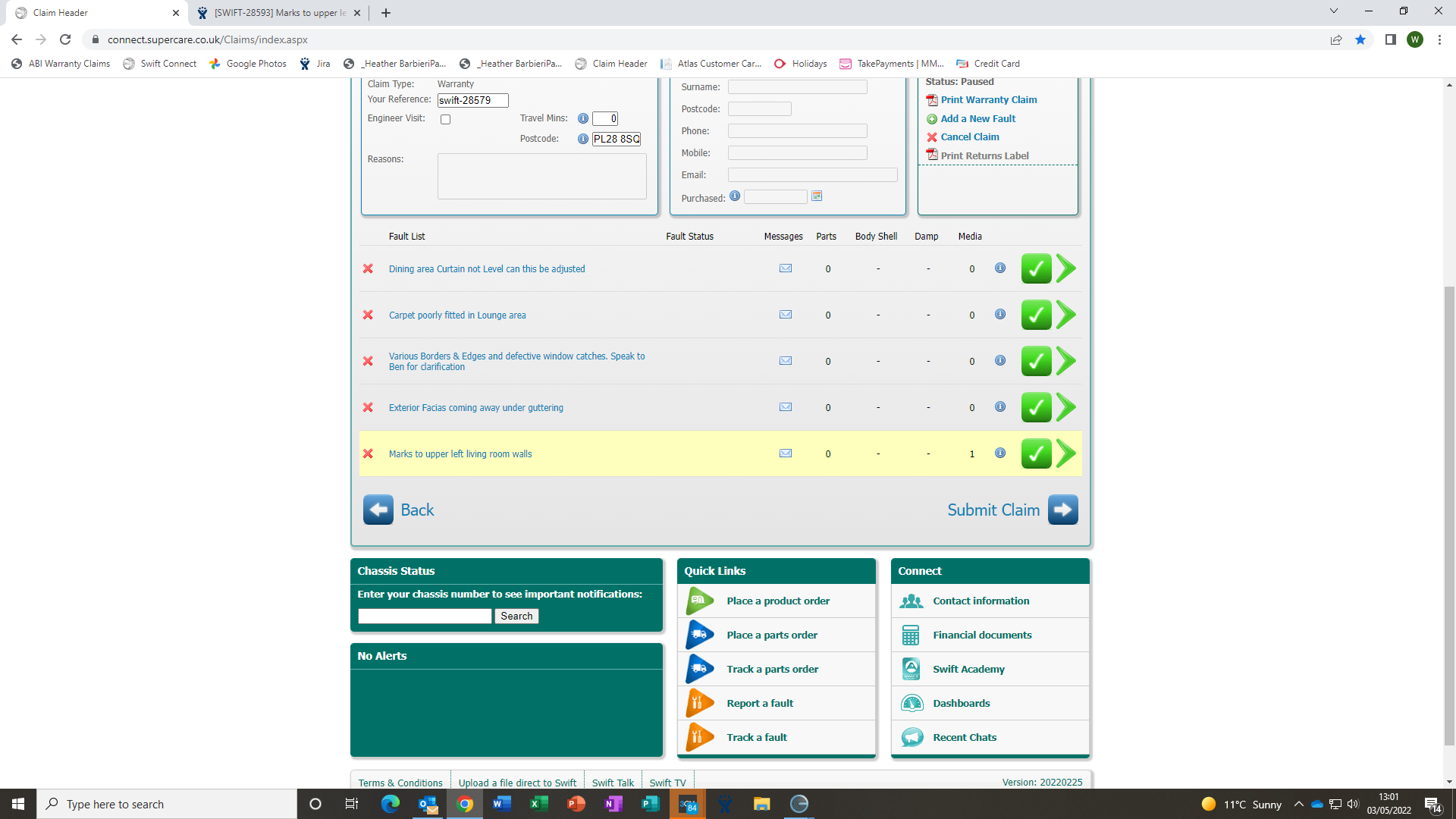Click Submit Claim arrow icon

tap(1062, 510)
